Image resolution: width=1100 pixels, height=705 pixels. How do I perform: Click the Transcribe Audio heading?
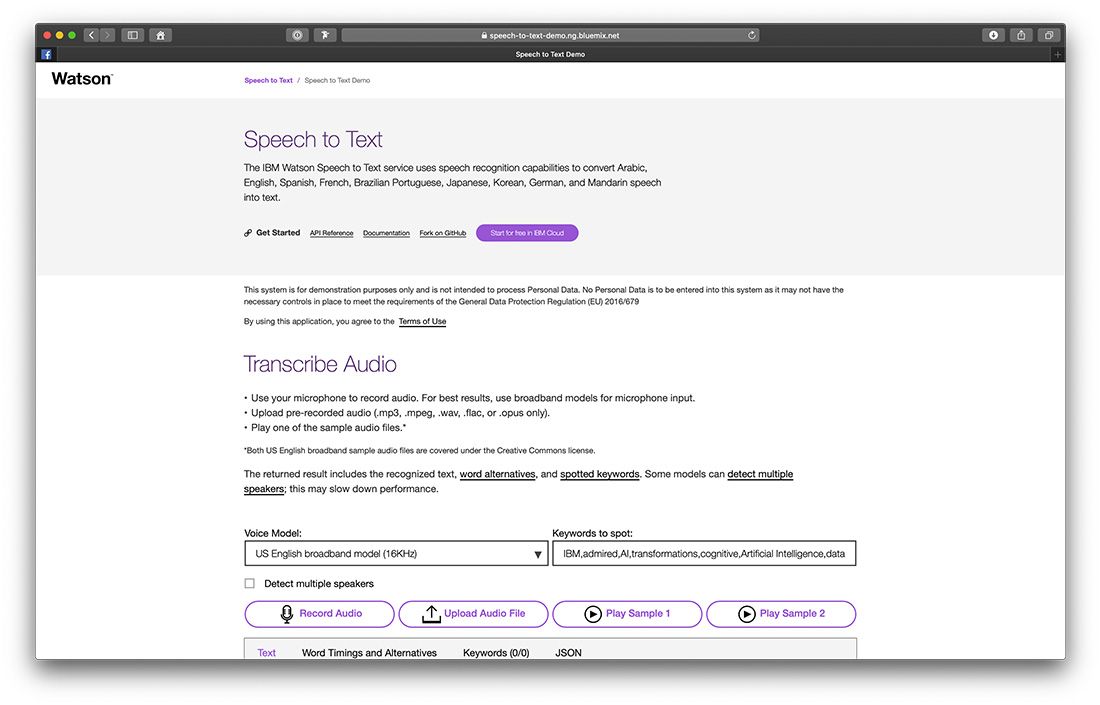point(320,364)
